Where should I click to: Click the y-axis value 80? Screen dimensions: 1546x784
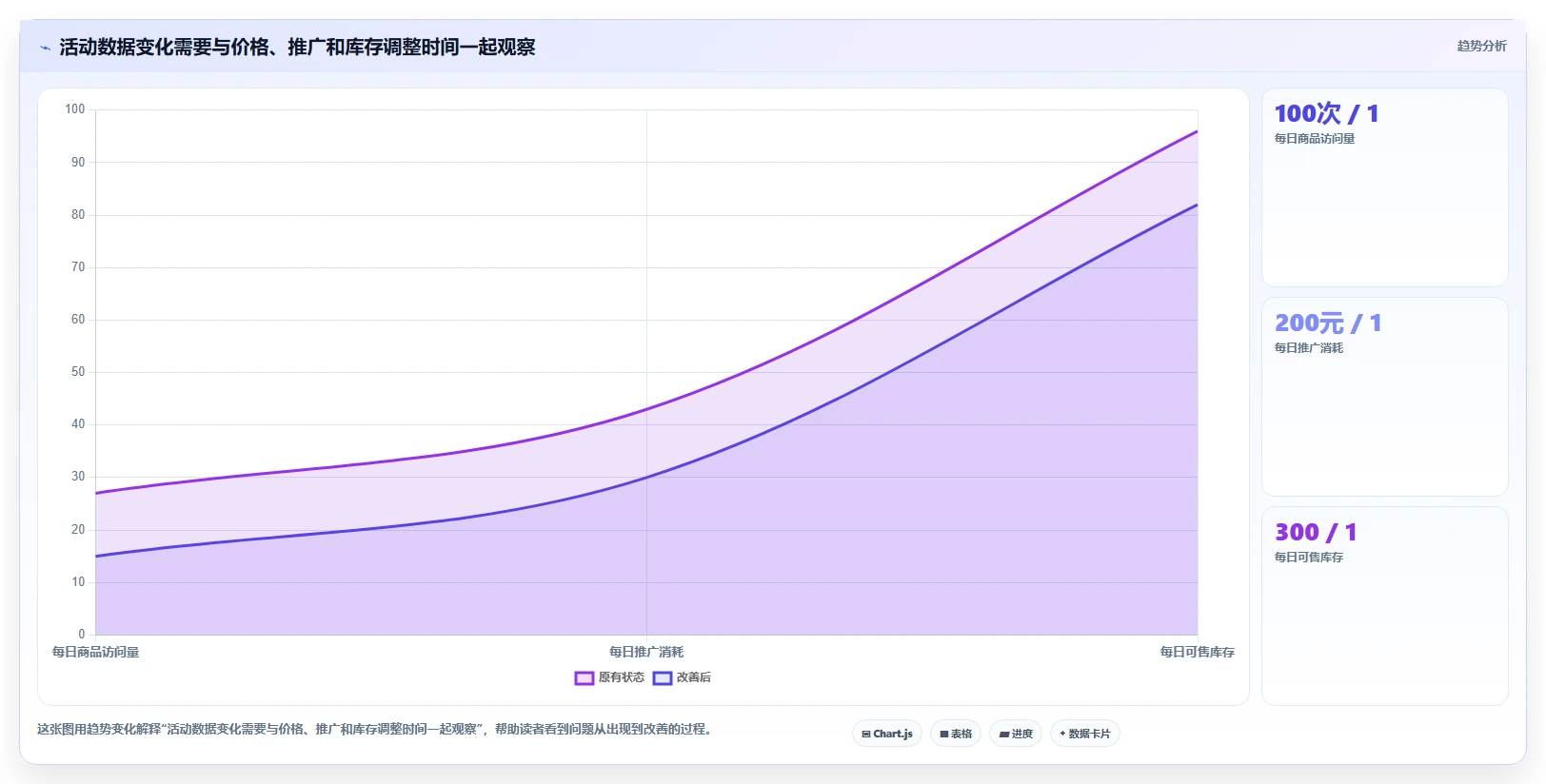click(x=78, y=215)
